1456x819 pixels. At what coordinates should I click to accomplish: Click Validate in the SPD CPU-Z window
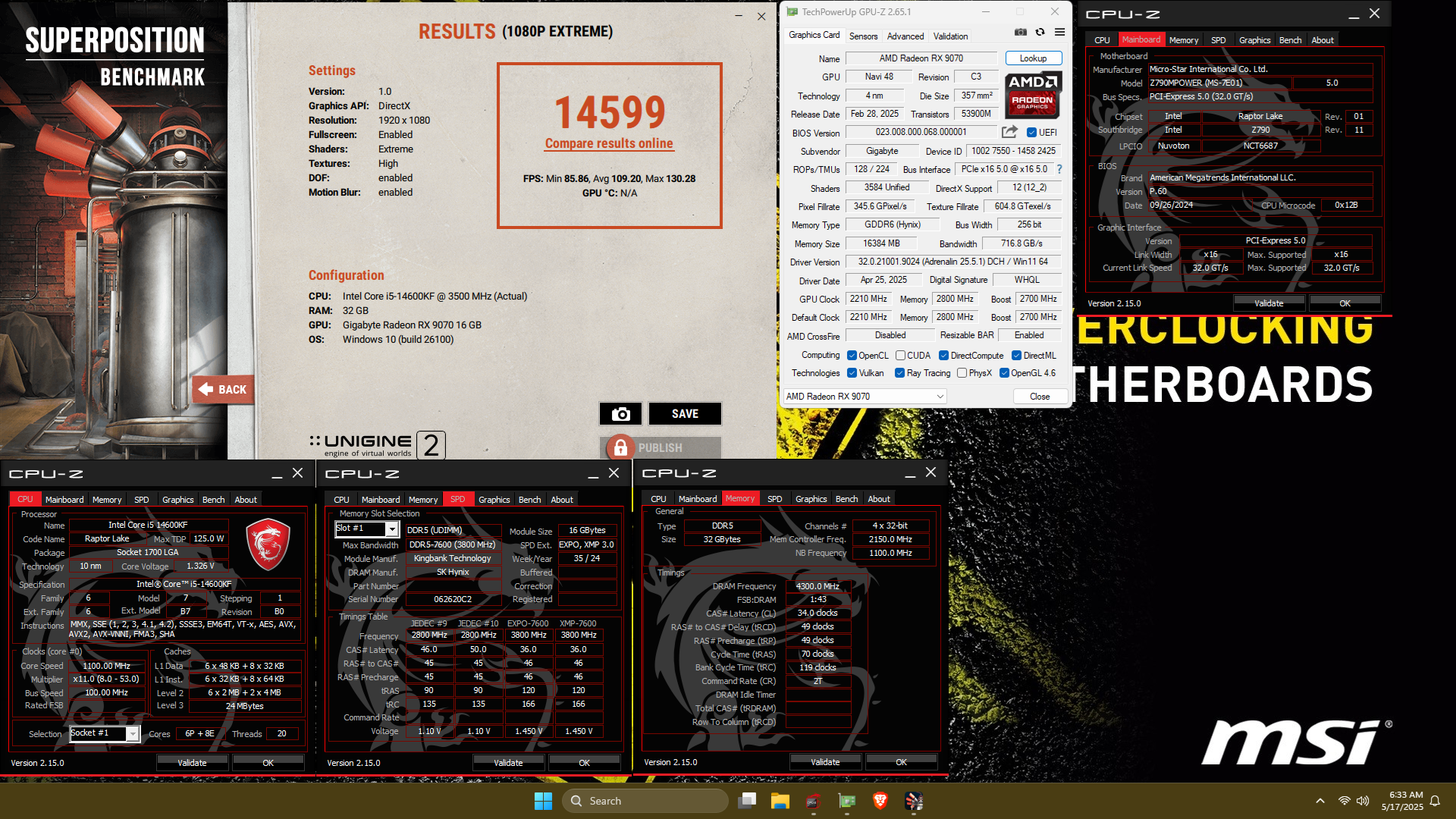pos(508,763)
